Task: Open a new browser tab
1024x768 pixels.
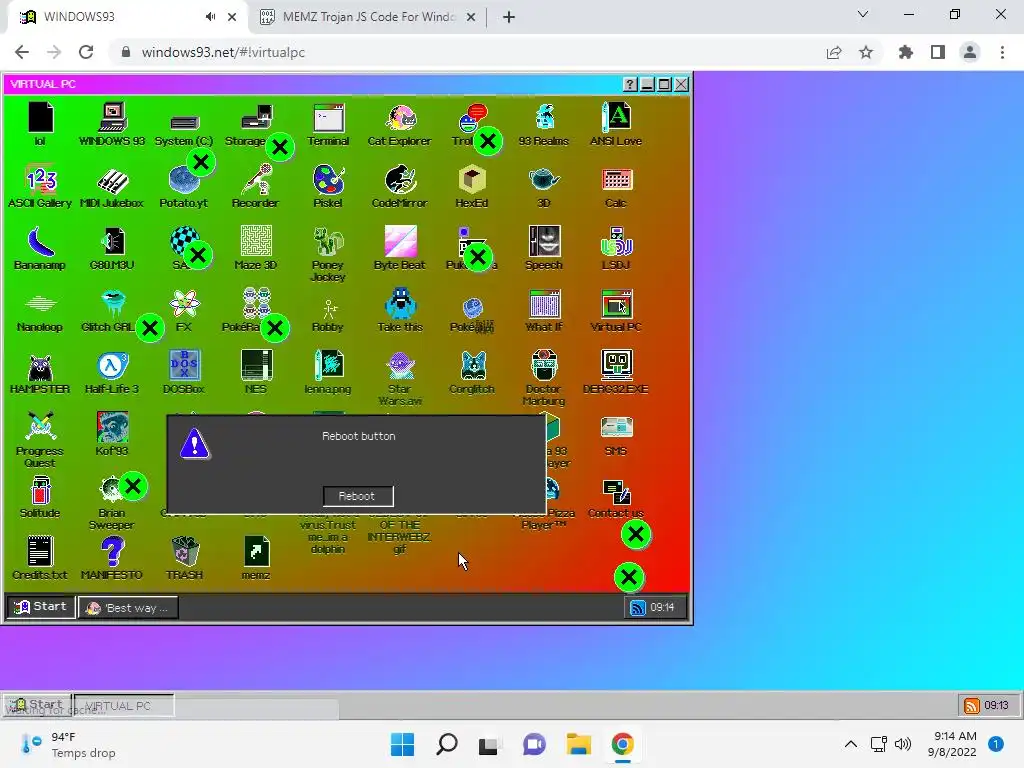Action: [x=509, y=17]
